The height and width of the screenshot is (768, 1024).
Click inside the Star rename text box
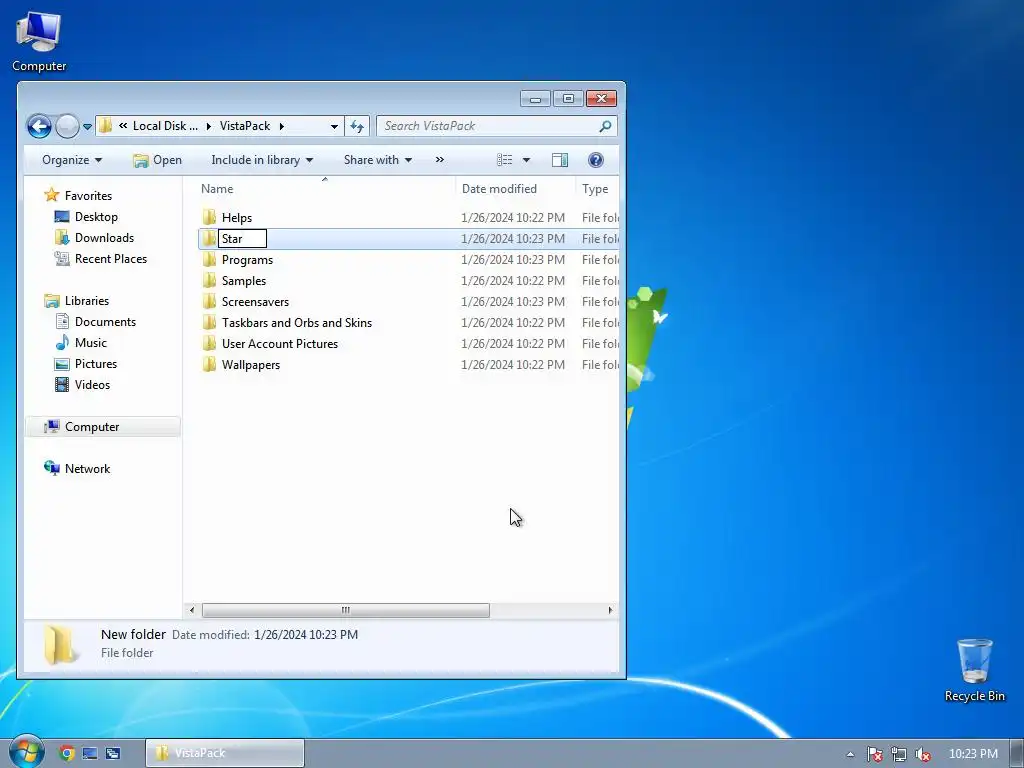click(242, 238)
